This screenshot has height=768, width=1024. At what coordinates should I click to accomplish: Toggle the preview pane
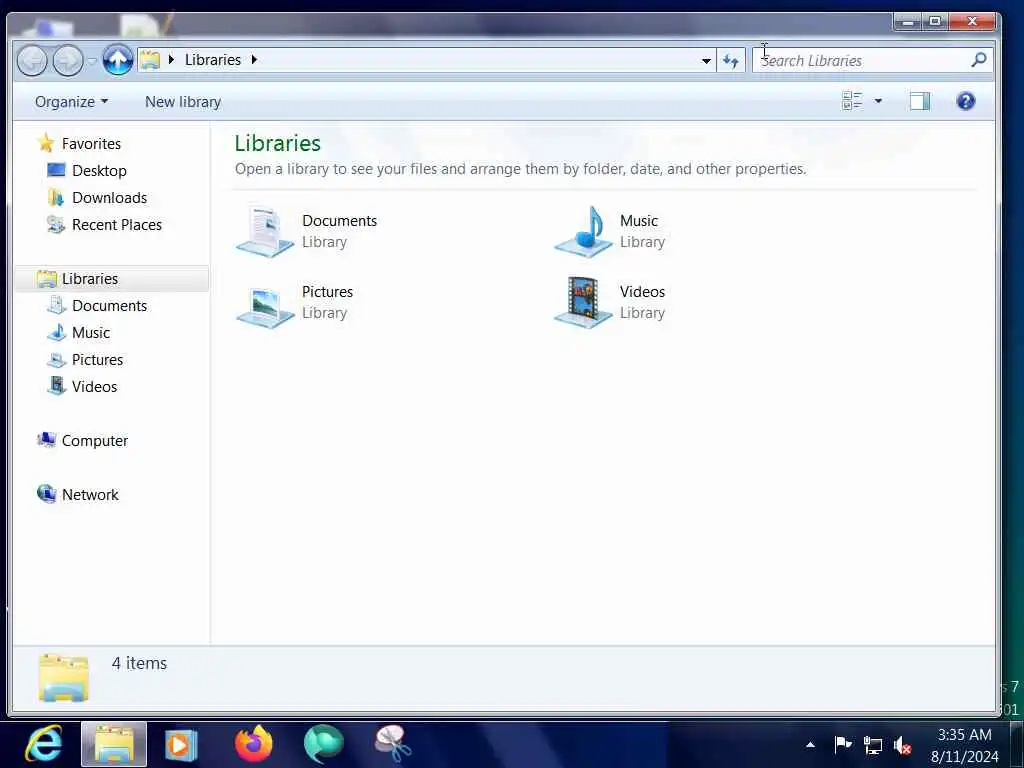(920, 101)
